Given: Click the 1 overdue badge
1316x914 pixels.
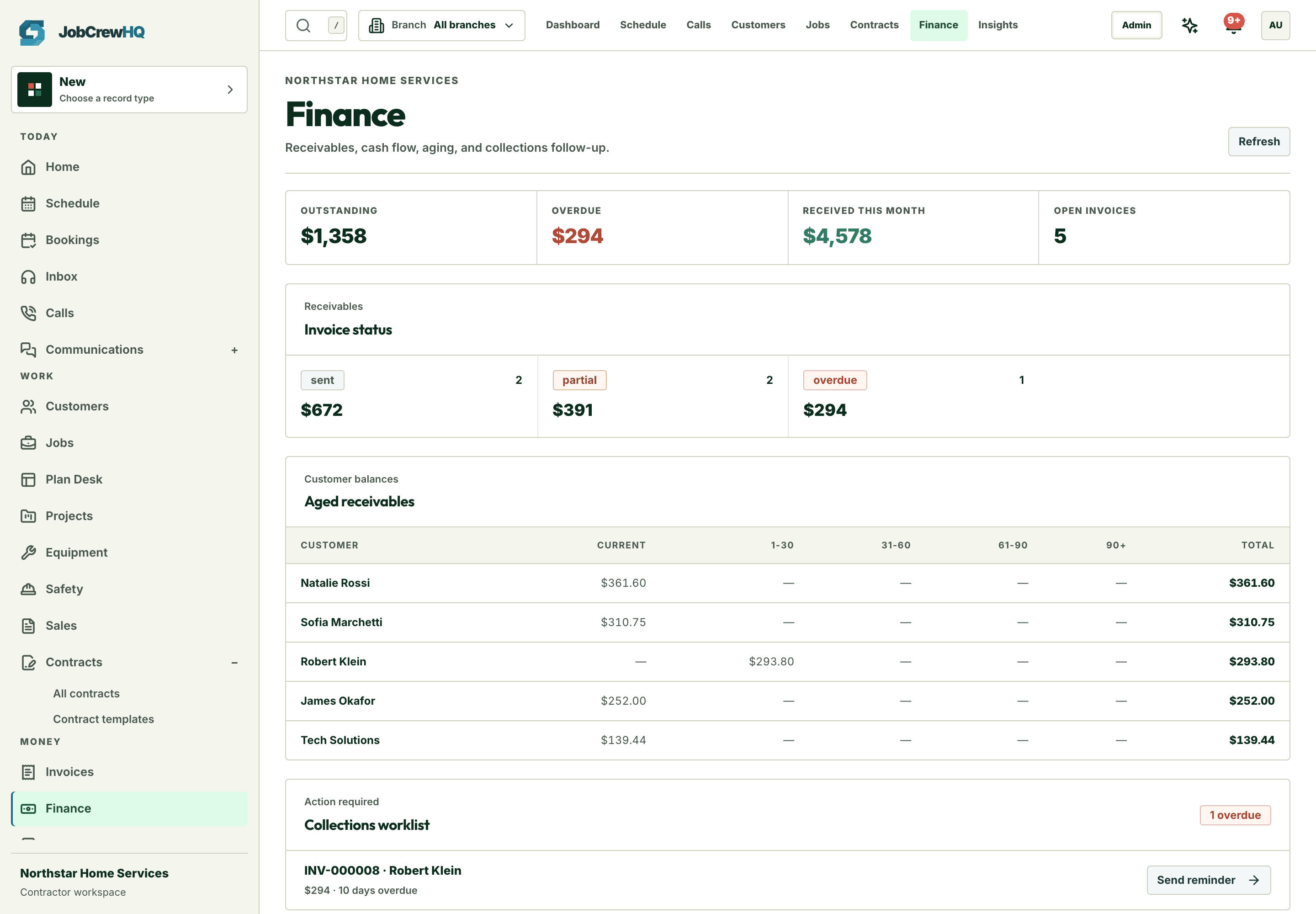Looking at the screenshot, I should (x=1235, y=815).
